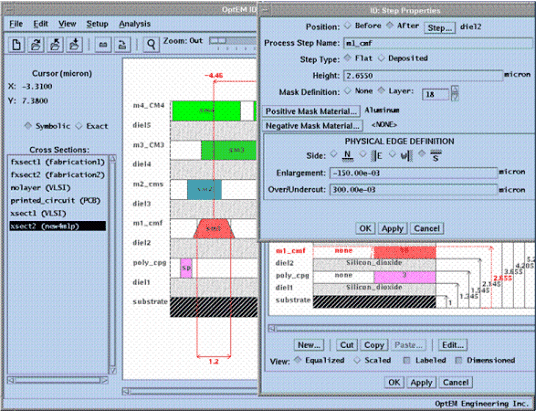The height and width of the screenshot is (411, 536).
Task: Click cross sections list scroll-up arrow
Action: tap(112, 159)
